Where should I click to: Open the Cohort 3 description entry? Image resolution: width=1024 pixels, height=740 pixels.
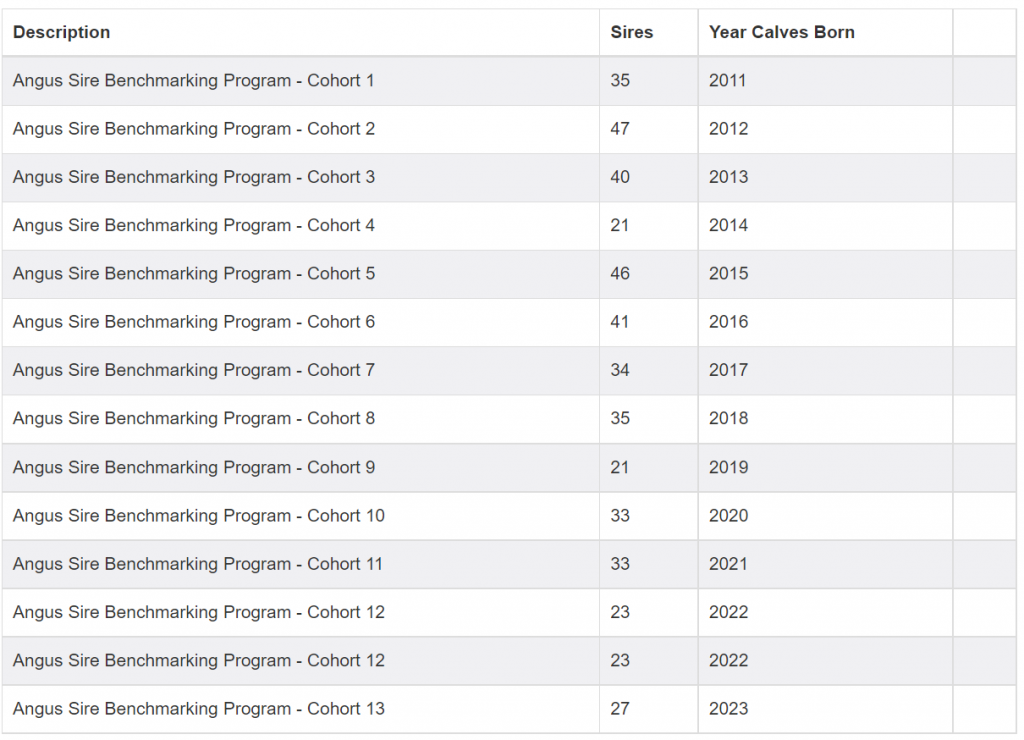click(x=193, y=177)
